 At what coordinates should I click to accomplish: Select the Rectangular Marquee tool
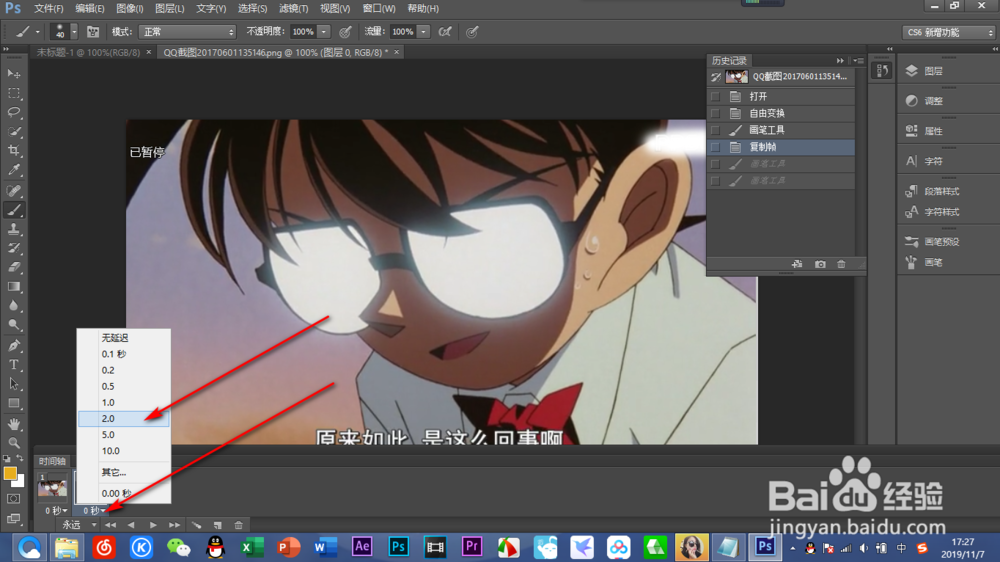pos(14,93)
